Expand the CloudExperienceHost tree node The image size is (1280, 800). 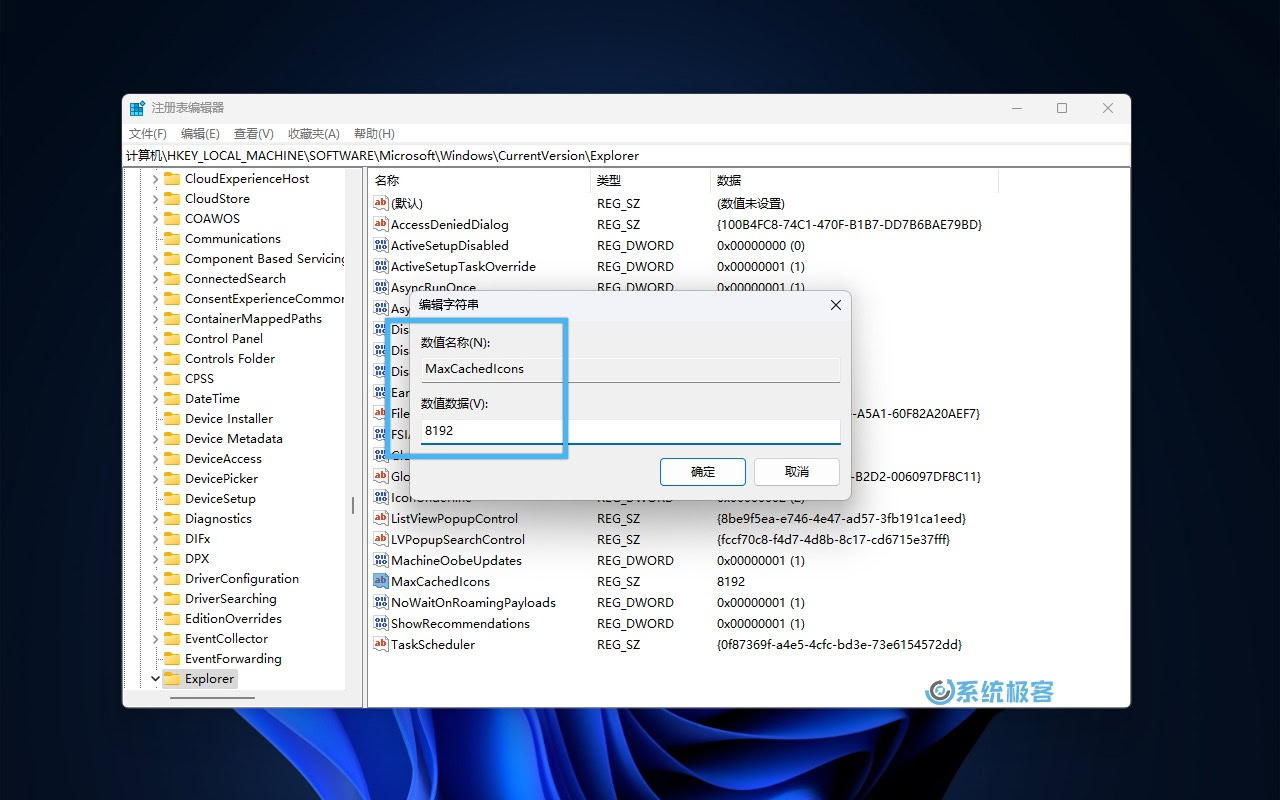tap(155, 179)
